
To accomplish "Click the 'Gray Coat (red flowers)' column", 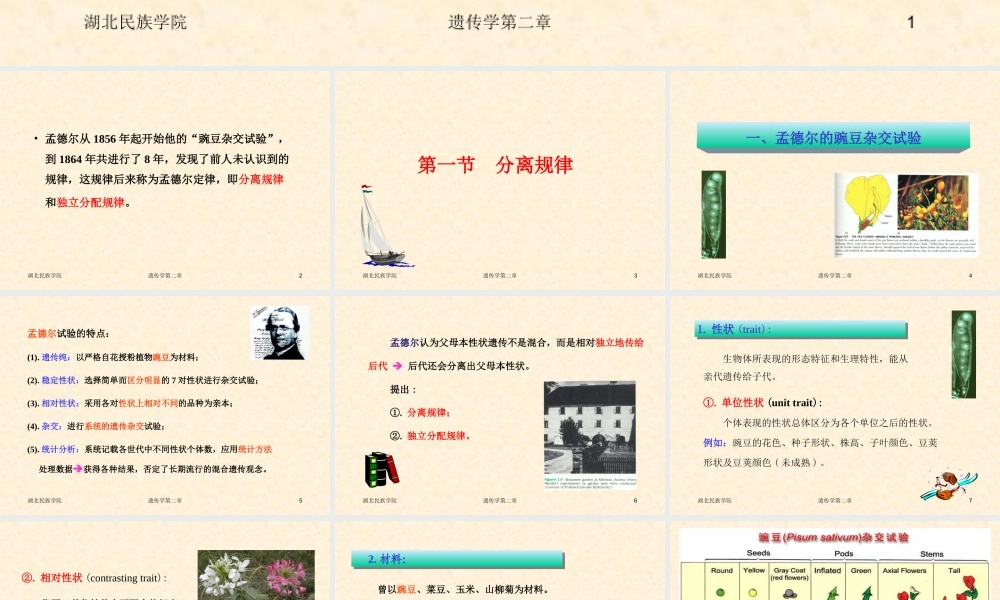I will click(x=790, y=581).
